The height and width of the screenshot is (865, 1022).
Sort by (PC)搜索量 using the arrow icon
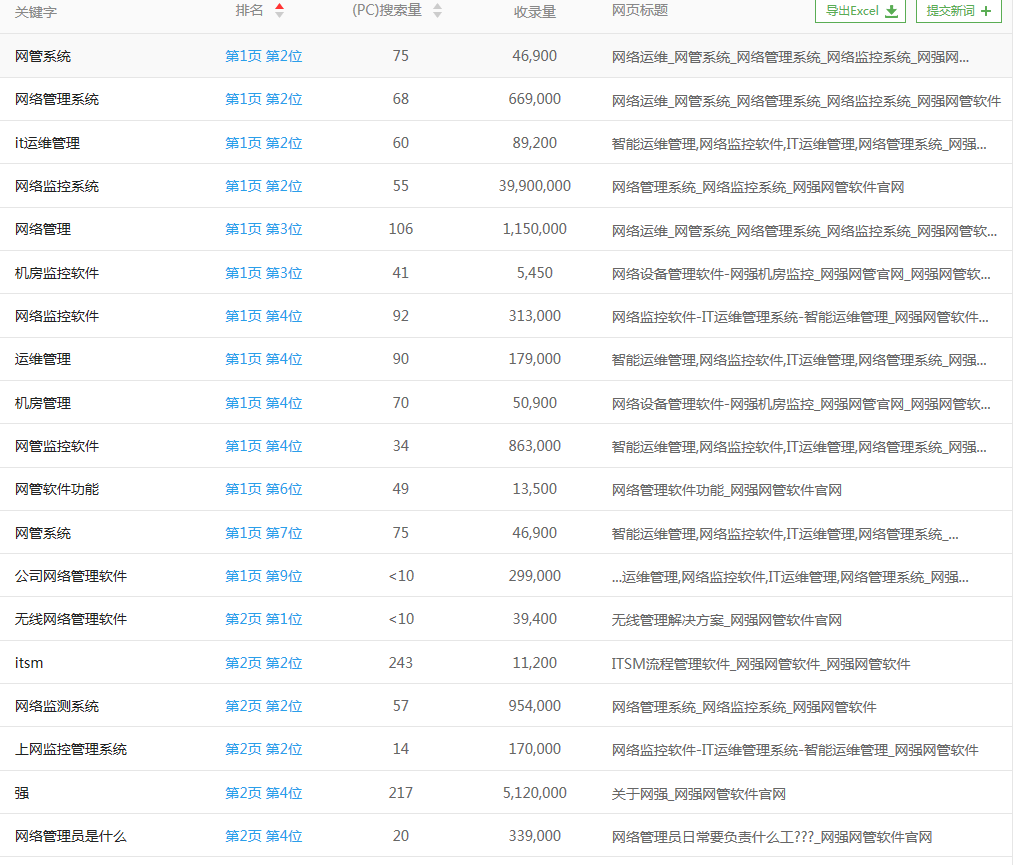coord(437,10)
